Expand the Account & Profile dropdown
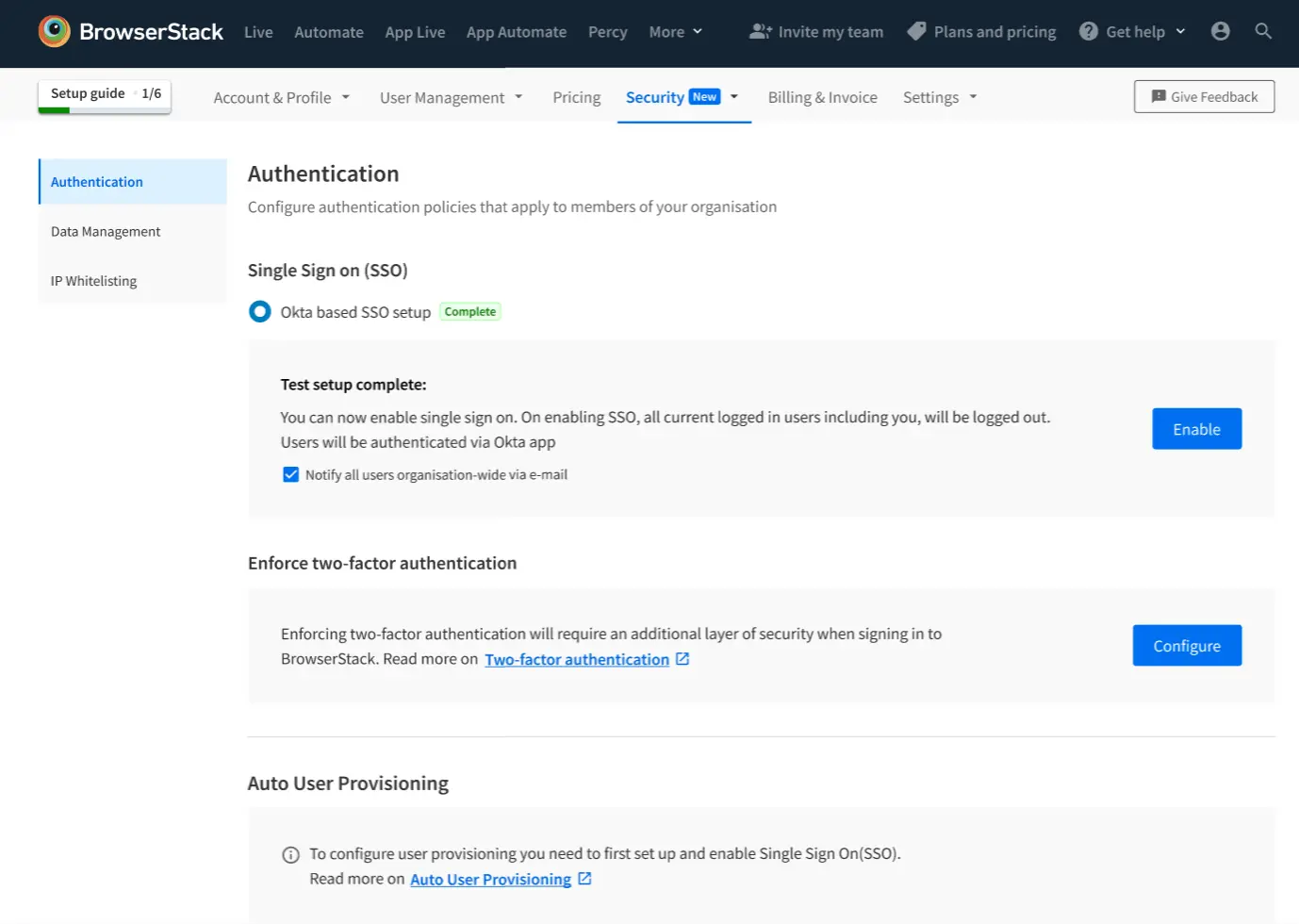Screen dimensions: 1299x924 281,97
